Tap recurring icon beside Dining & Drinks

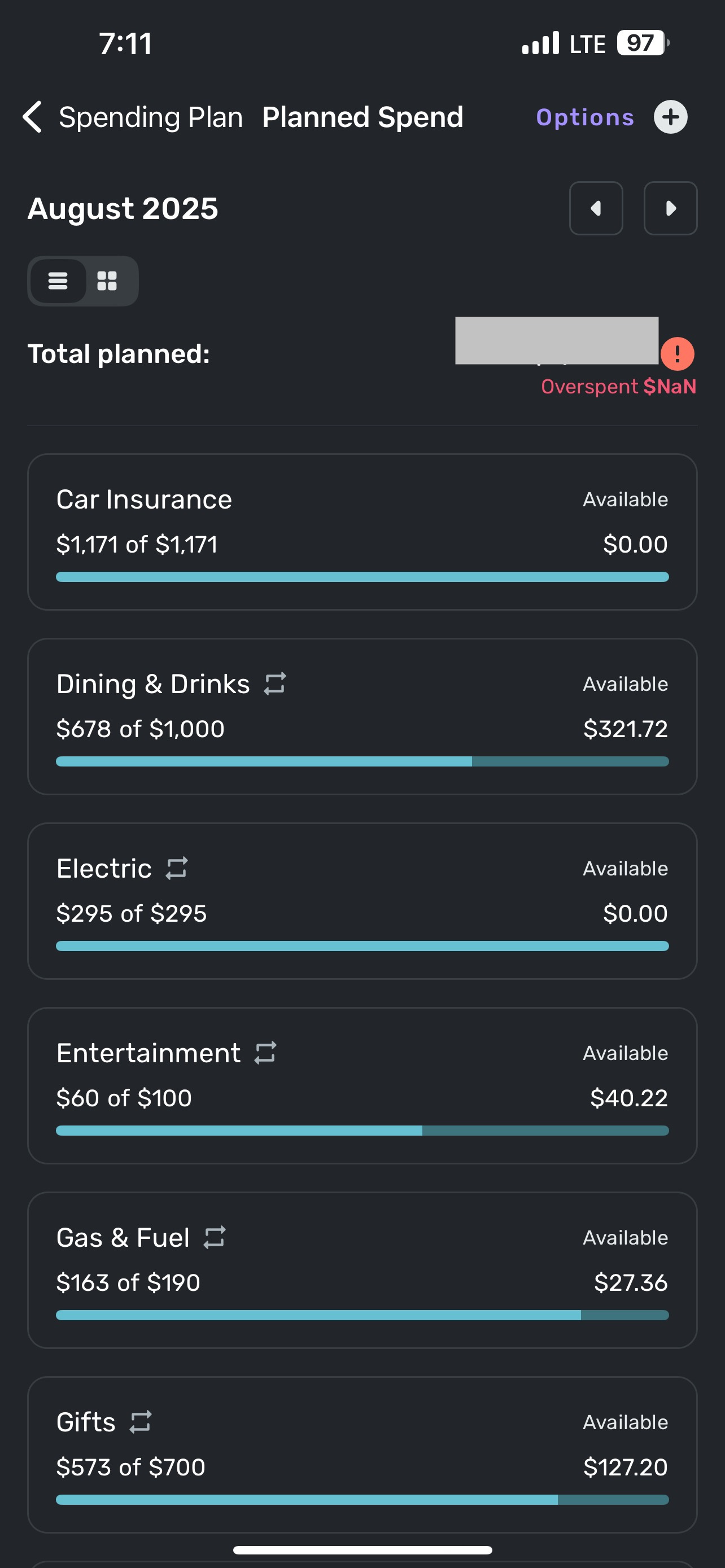[x=275, y=684]
